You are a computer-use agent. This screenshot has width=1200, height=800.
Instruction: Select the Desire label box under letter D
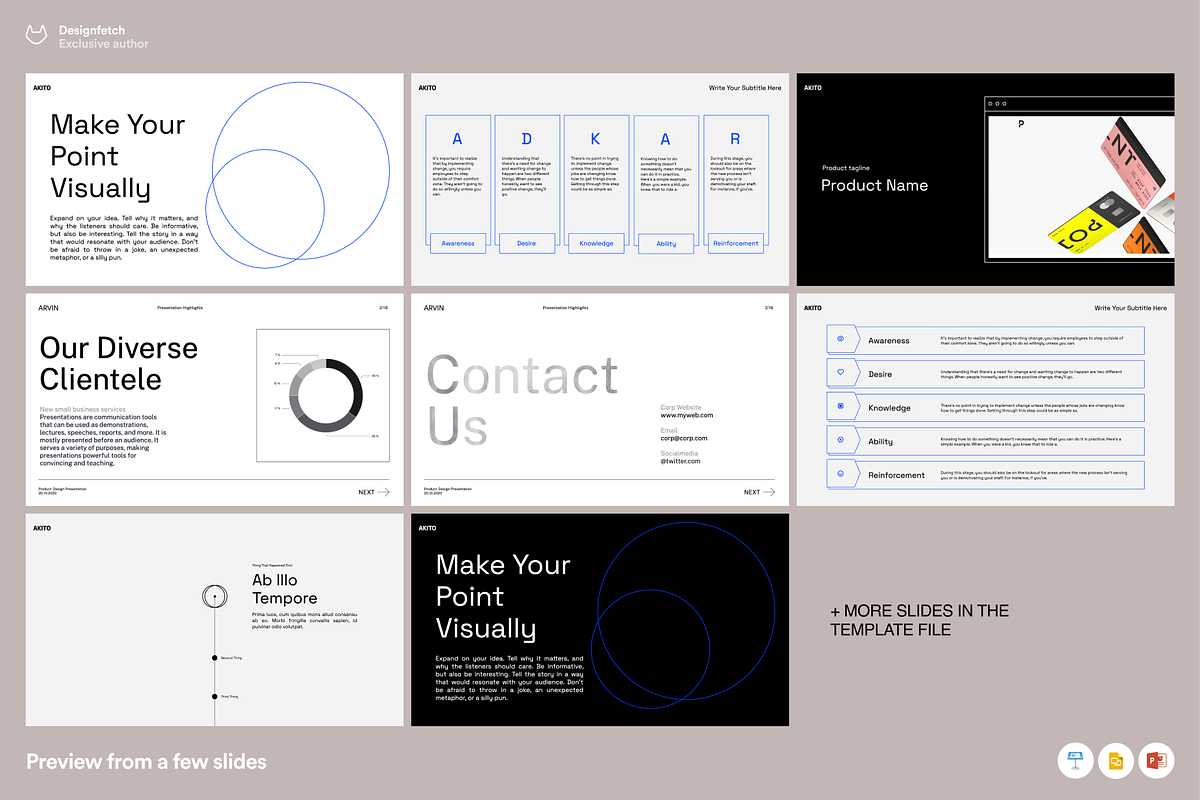point(526,243)
